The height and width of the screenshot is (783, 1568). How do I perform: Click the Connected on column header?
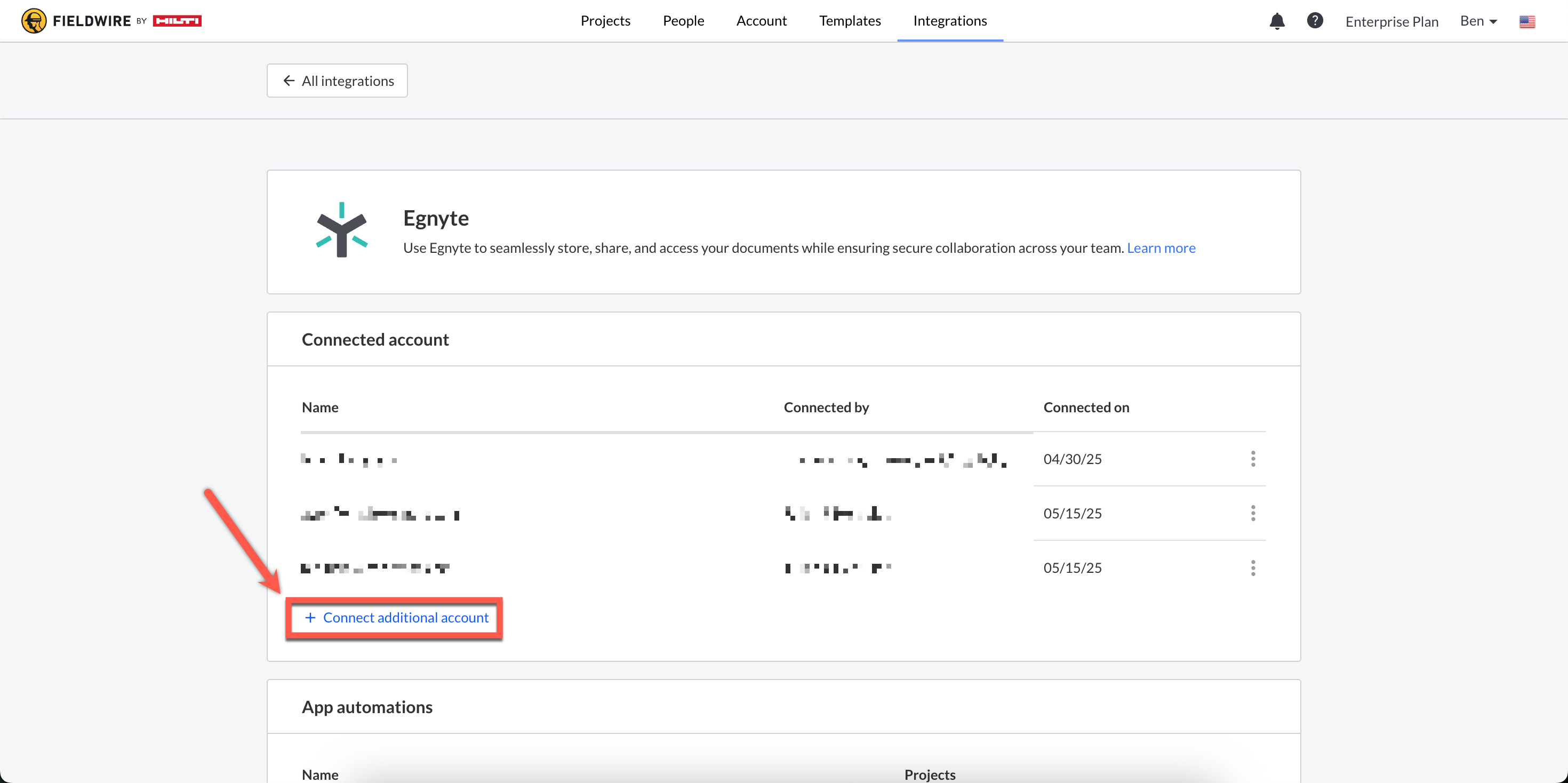pyautogui.click(x=1086, y=408)
